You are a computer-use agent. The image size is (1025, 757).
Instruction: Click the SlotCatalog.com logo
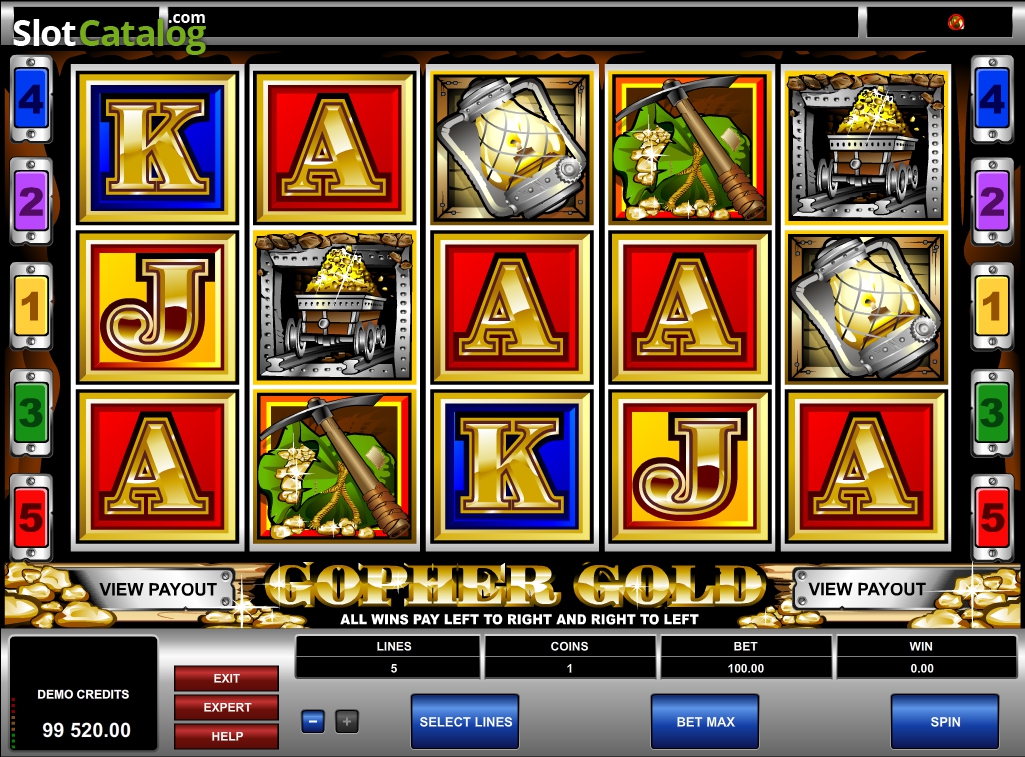(109, 31)
